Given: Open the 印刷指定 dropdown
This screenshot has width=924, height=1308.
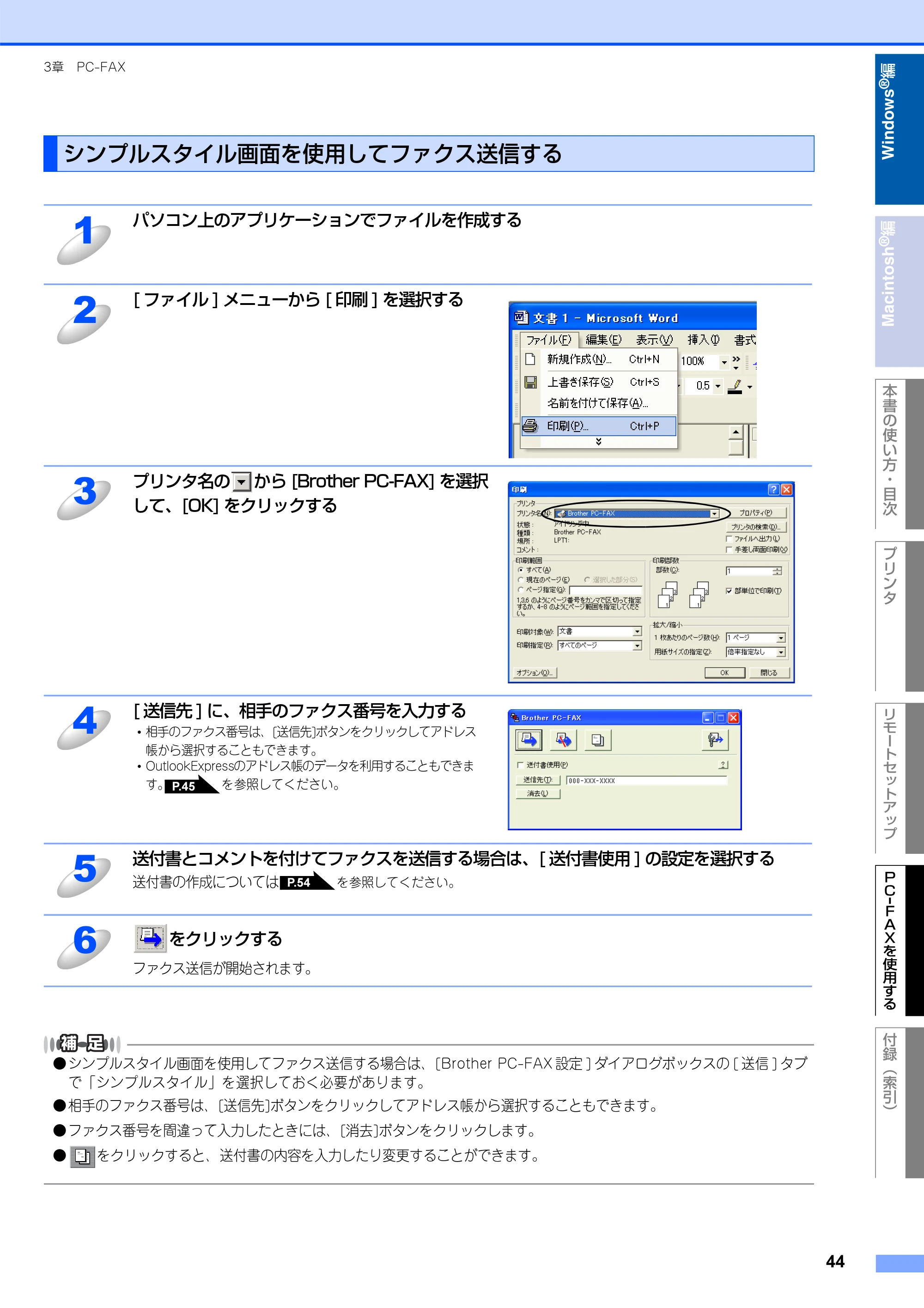Looking at the screenshot, I should (638, 645).
